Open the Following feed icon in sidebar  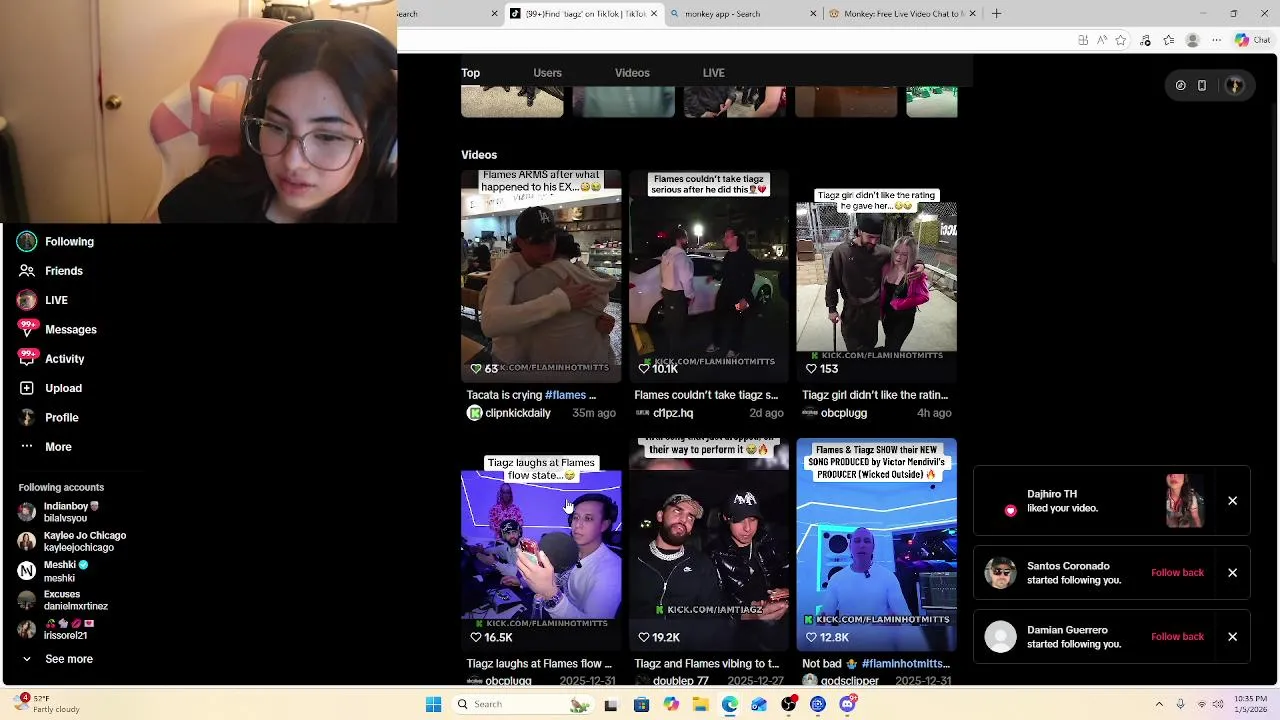click(x=27, y=241)
